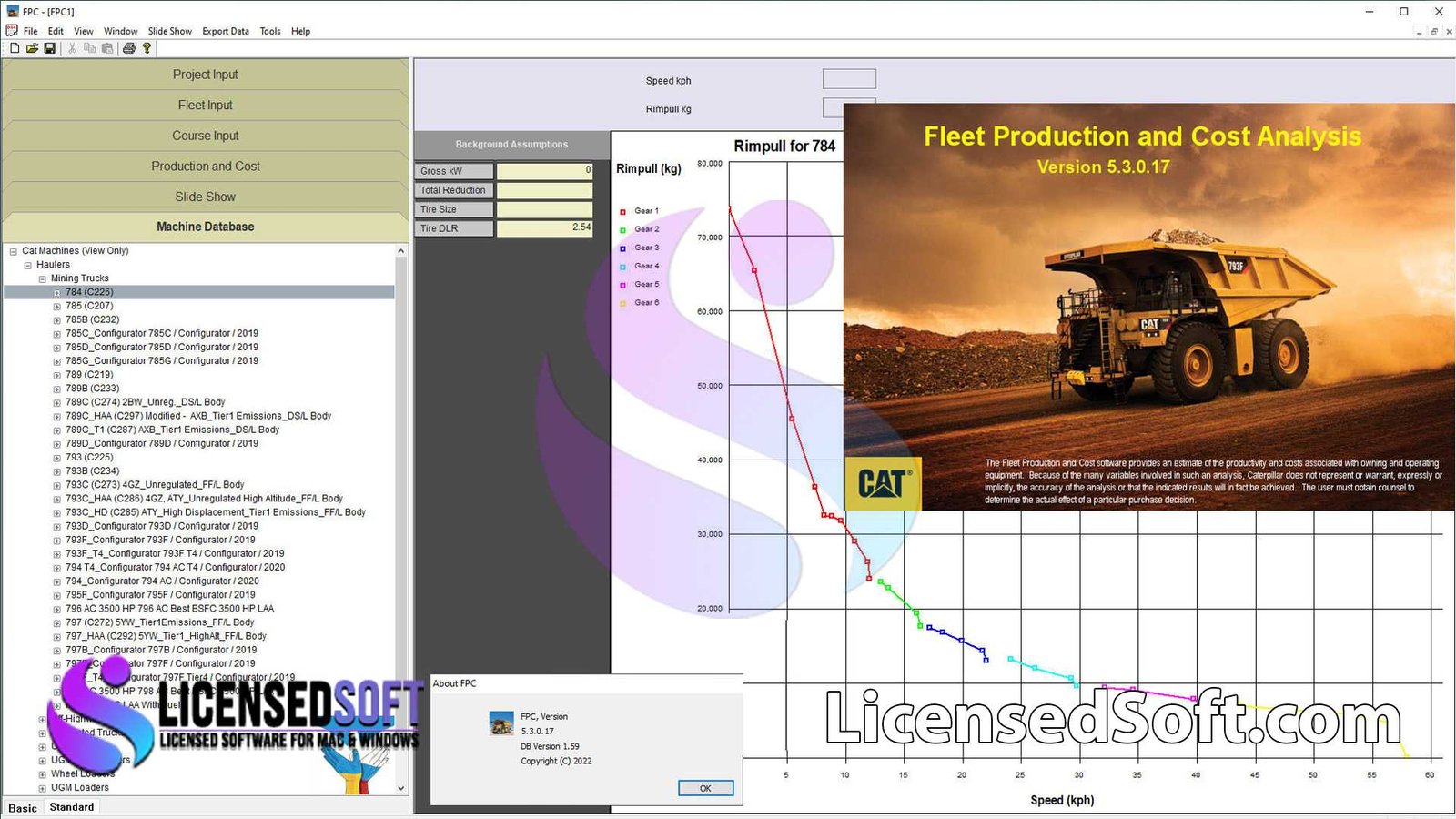
Task: Click the Gear 2 green legend marker
Action: (x=623, y=230)
